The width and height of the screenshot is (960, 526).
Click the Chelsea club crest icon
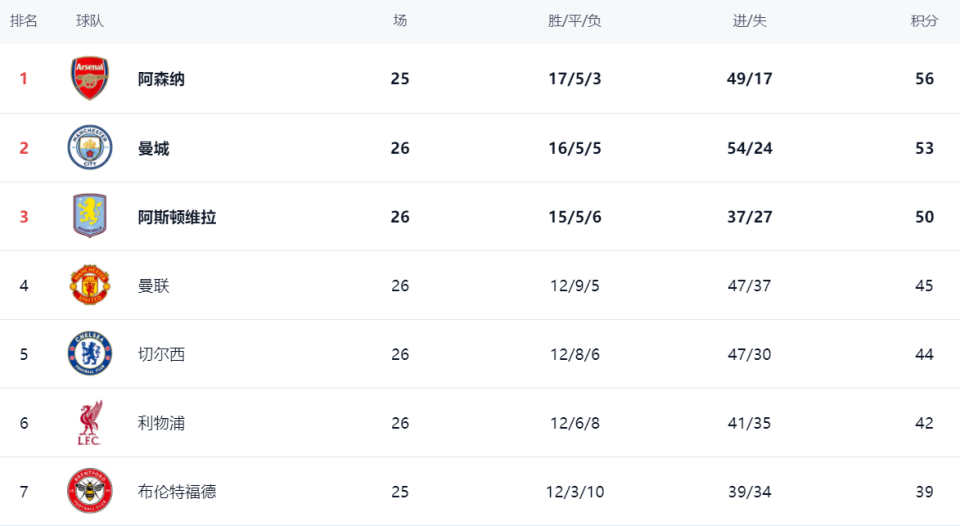[90, 354]
